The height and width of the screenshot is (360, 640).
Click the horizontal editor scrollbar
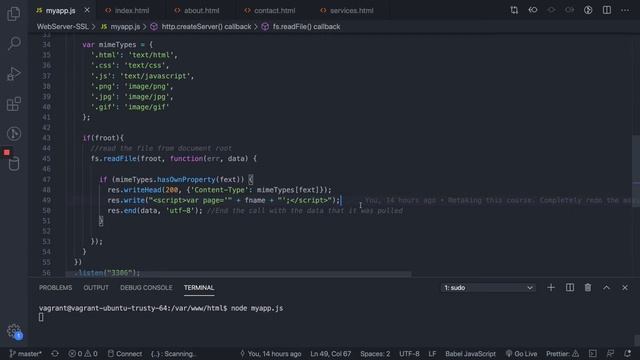(x=238, y=274)
